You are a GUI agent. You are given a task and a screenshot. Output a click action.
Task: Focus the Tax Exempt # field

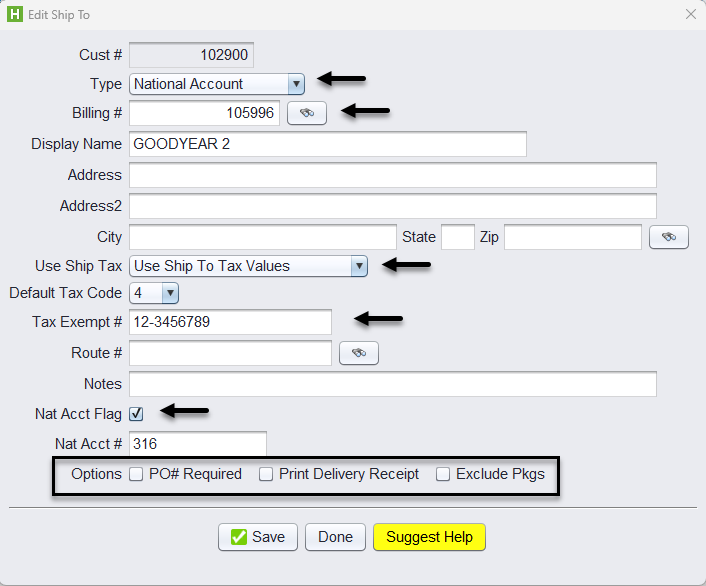(230, 322)
